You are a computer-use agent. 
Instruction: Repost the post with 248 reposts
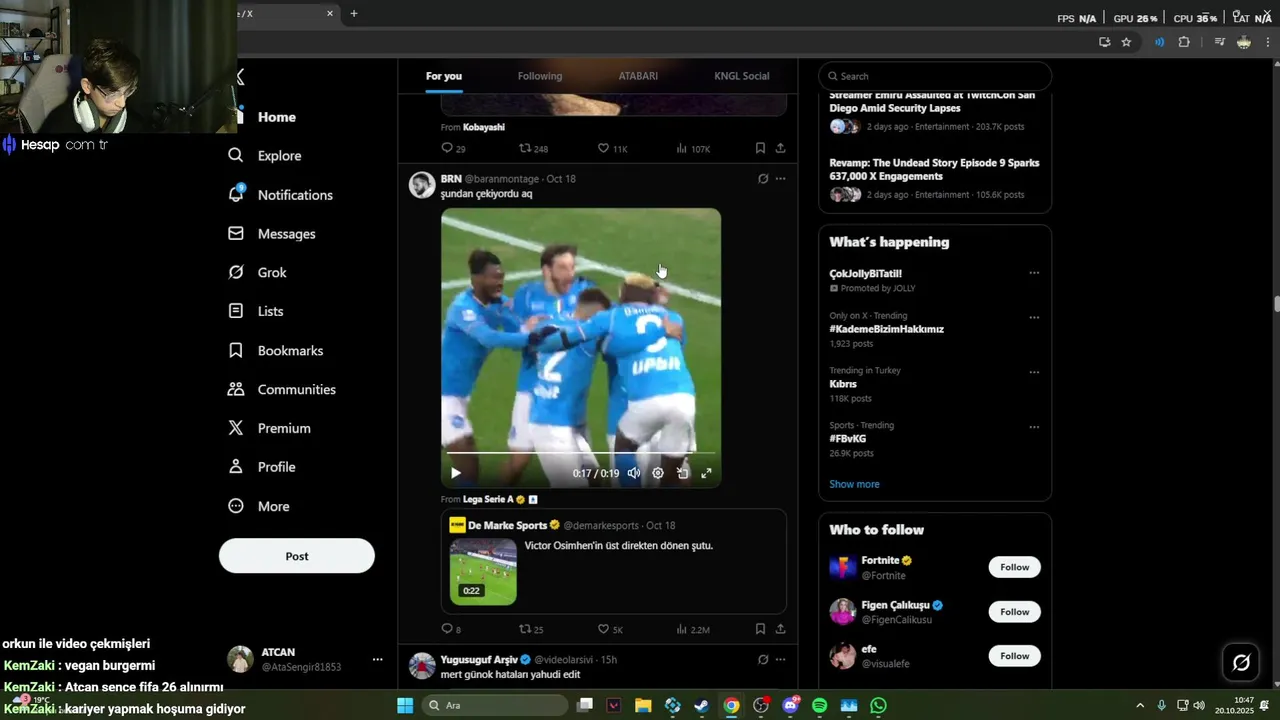[x=533, y=148]
